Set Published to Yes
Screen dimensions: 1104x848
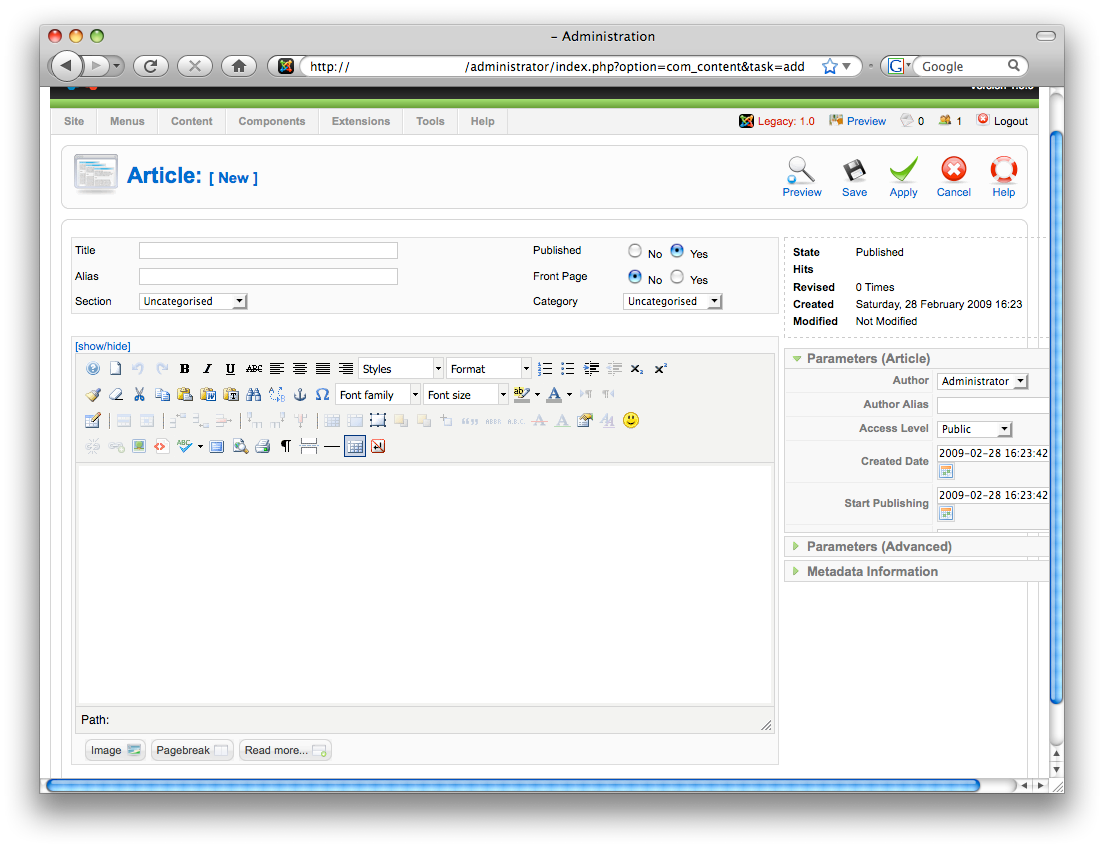(677, 251)
